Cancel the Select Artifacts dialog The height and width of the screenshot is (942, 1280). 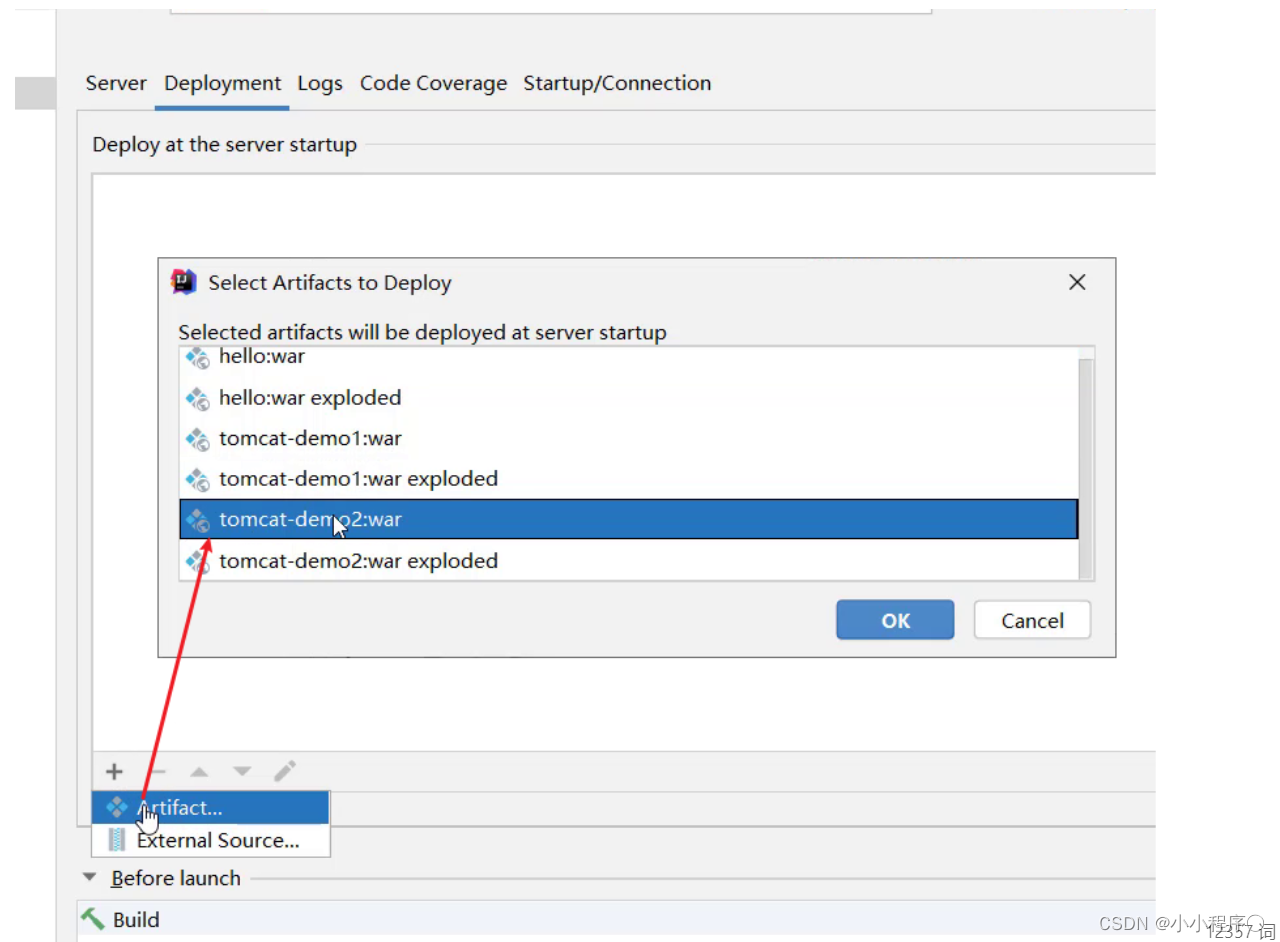pos(1032,620)
